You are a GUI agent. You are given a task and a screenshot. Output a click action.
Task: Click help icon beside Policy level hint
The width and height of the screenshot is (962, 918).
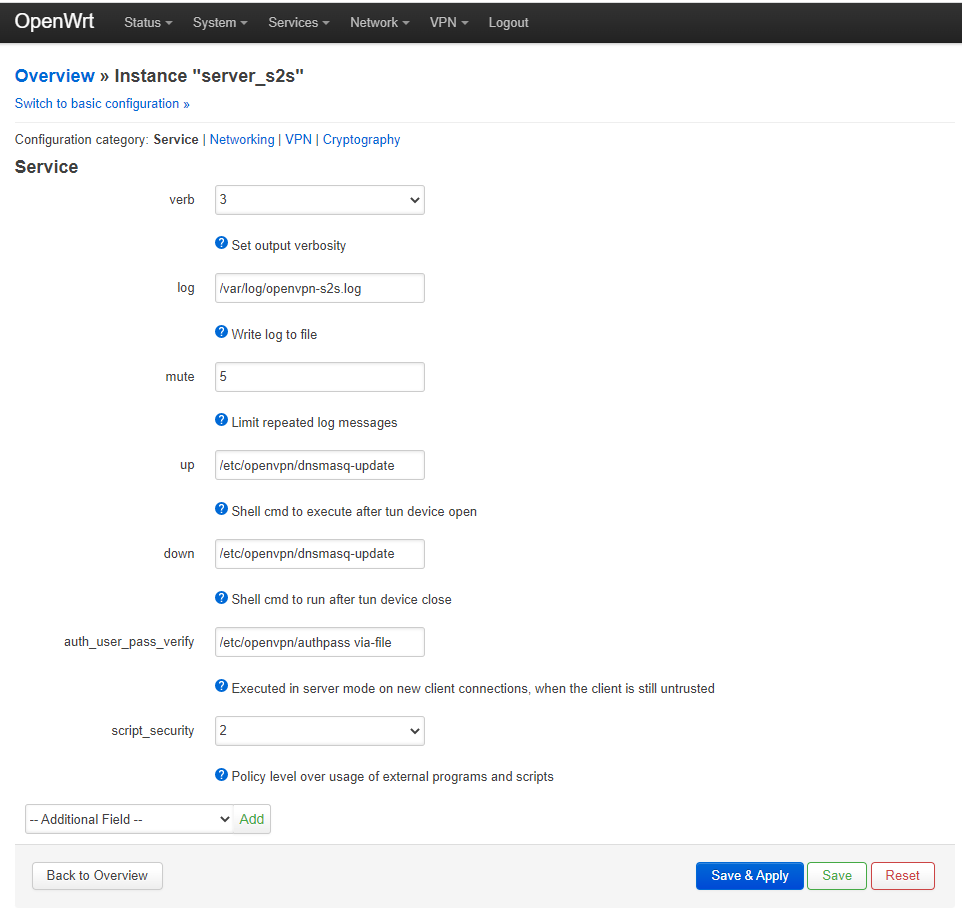point(221,774)
